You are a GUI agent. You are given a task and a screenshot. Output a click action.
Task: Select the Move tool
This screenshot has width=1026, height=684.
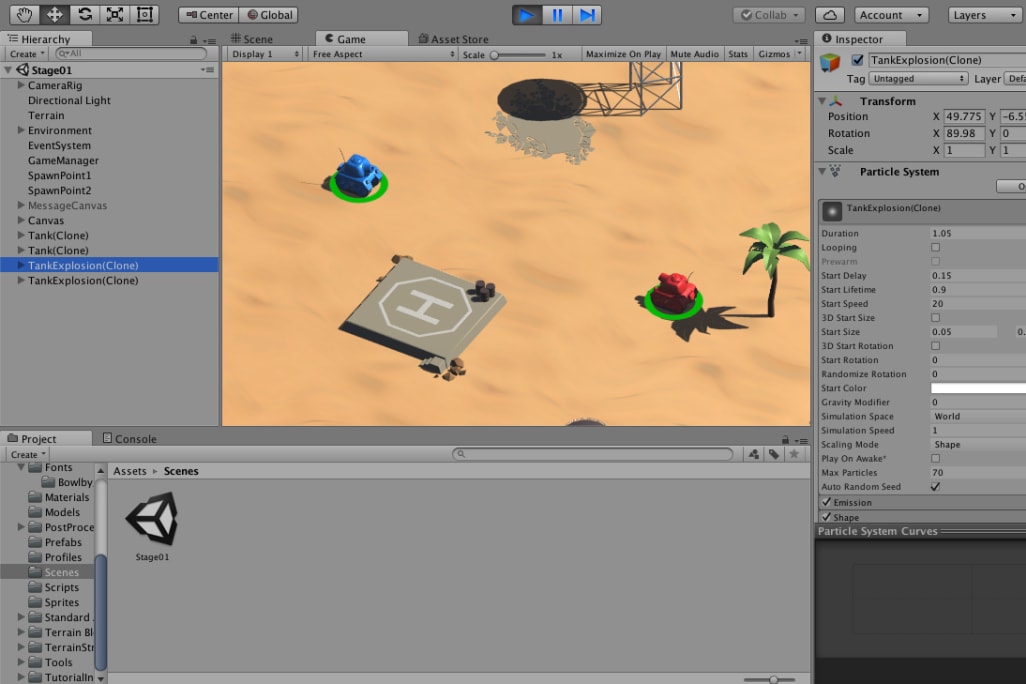coord(55,14)
